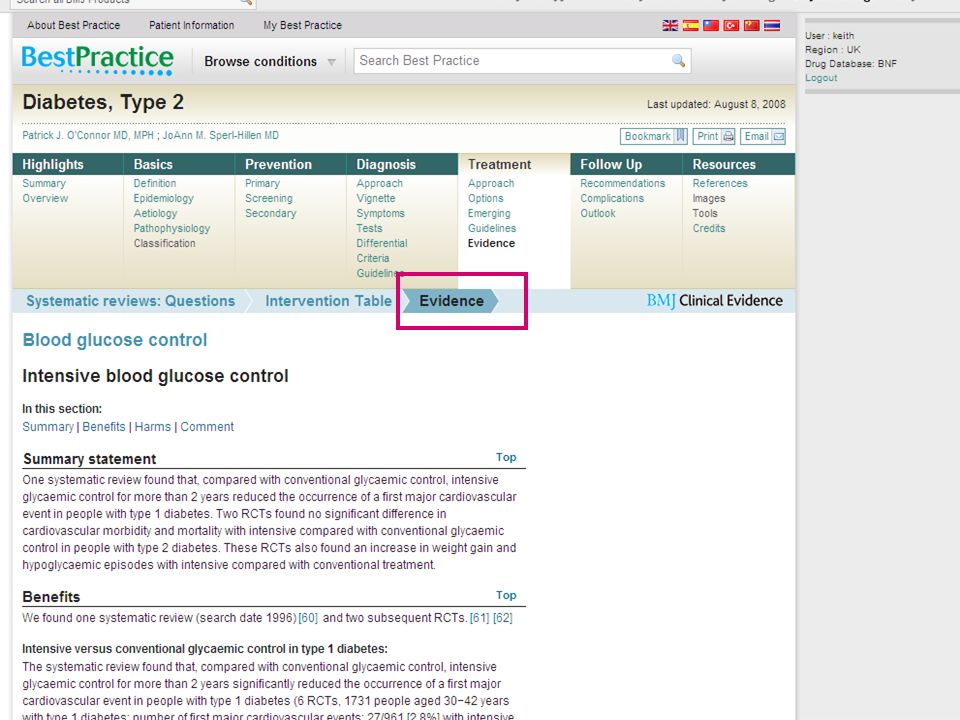Screen dimensions: 960x720
Task: Open reference [62] citation
Action: click(x=503, y=618)
